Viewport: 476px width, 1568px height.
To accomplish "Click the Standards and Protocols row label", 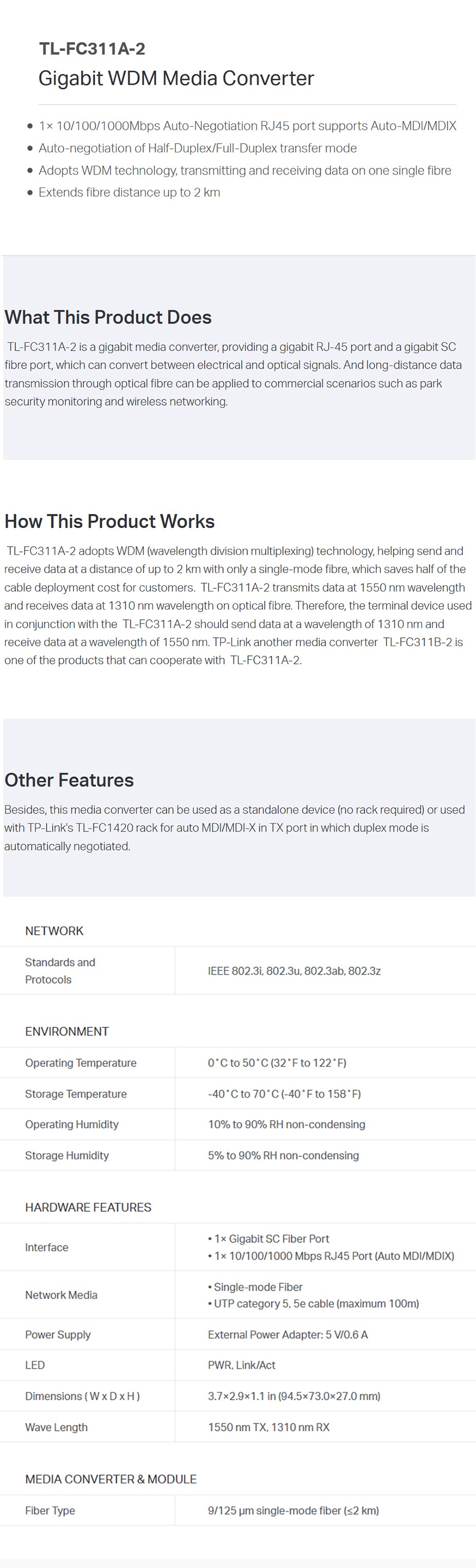I will pyautogui.click(x=60, y=971).
